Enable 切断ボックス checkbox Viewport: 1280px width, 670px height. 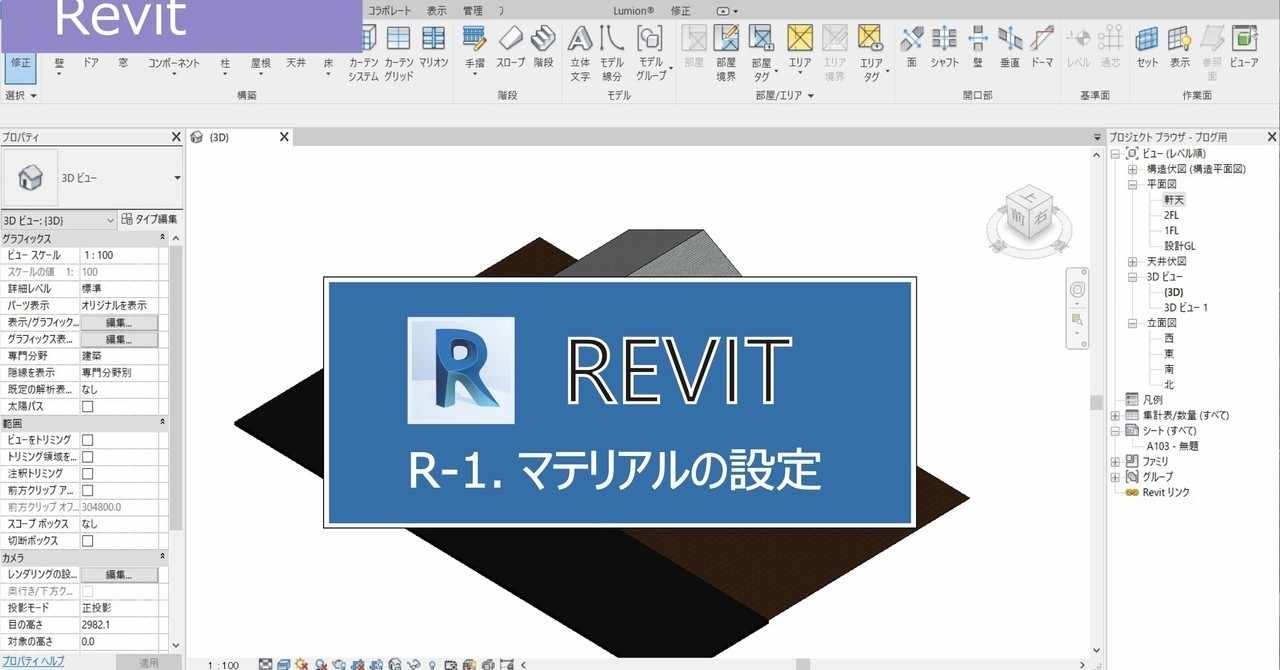click(87, 541)
